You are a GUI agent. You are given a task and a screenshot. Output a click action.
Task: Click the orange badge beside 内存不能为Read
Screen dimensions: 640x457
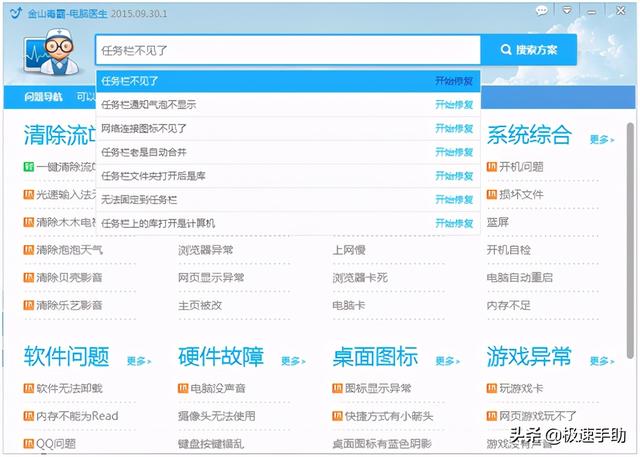(29, 416)
